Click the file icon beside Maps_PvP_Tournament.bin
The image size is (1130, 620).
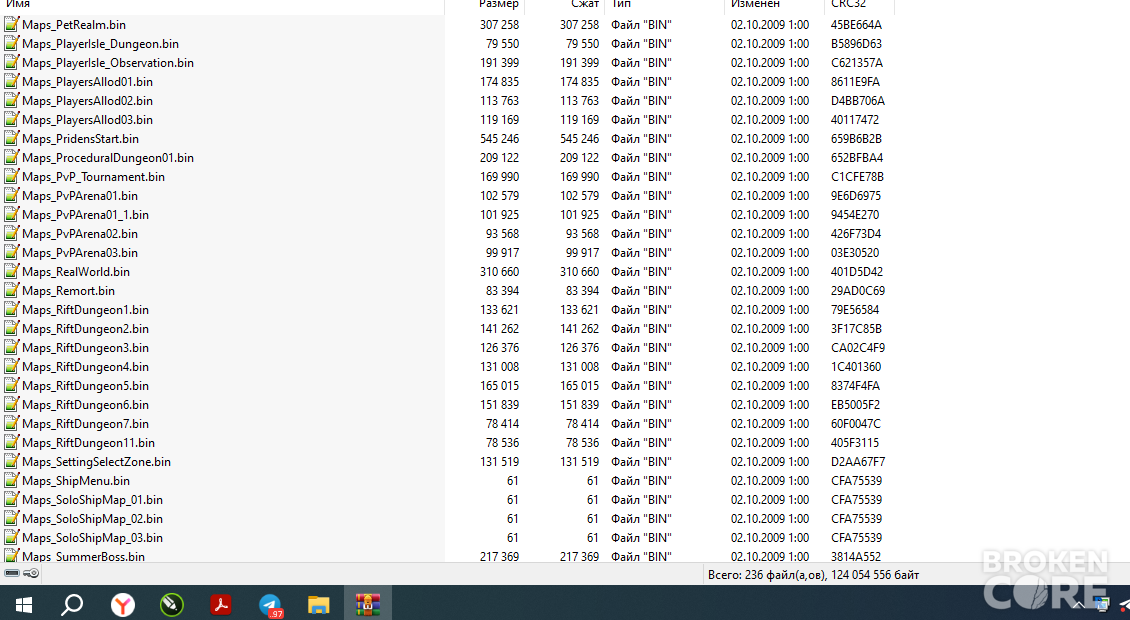click(x=12, y=177)
